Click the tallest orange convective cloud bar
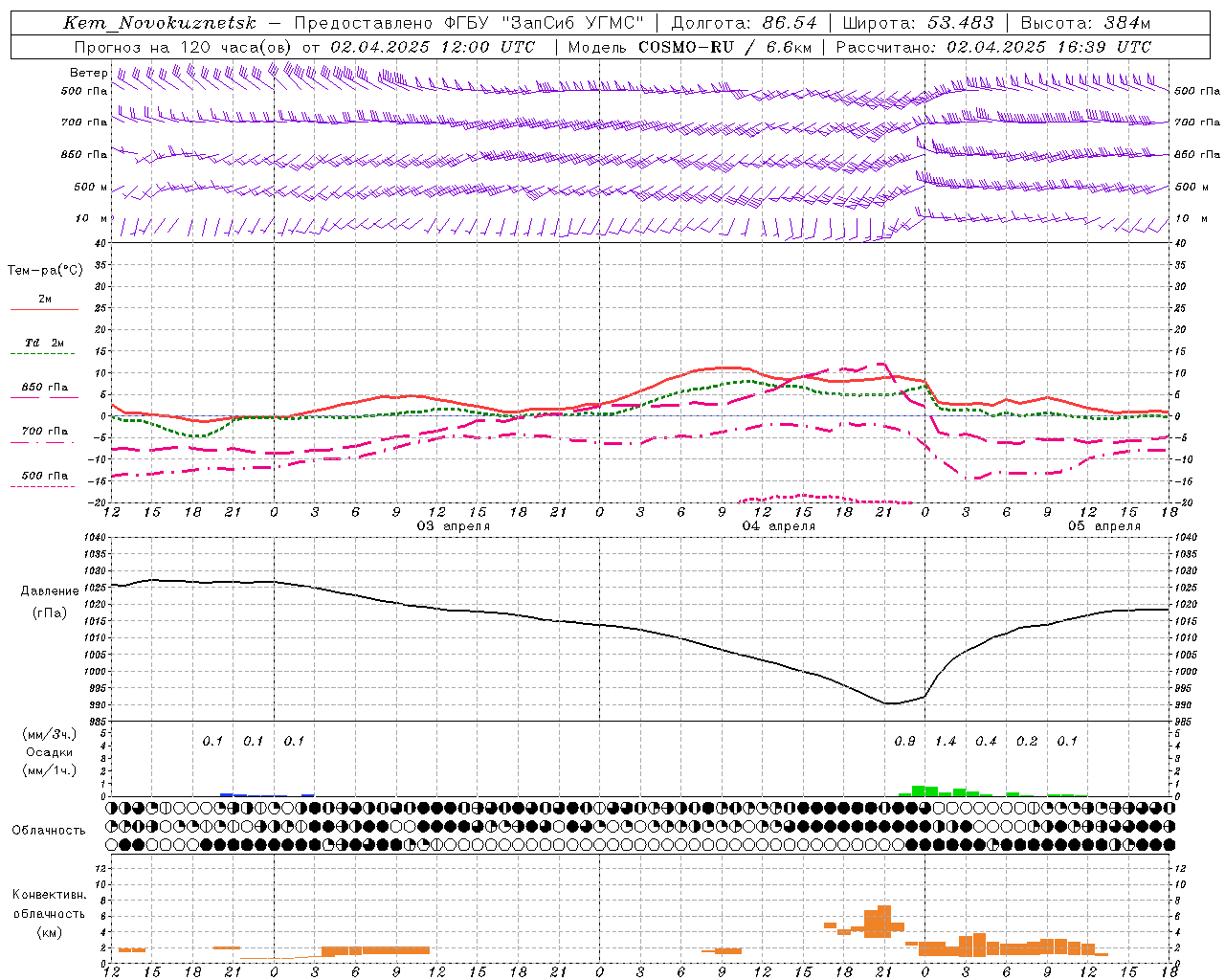The image size is (1225, 980). point(884,921)
